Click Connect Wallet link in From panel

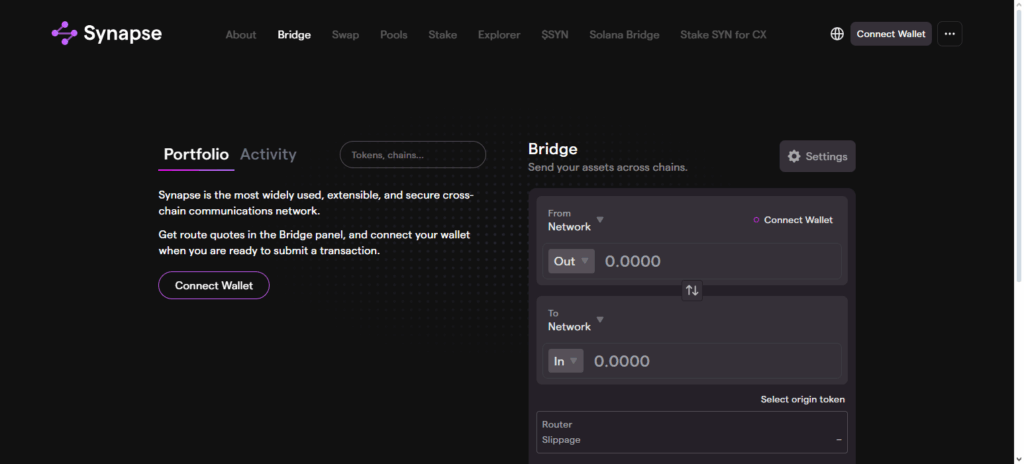[x=797, y=220]
